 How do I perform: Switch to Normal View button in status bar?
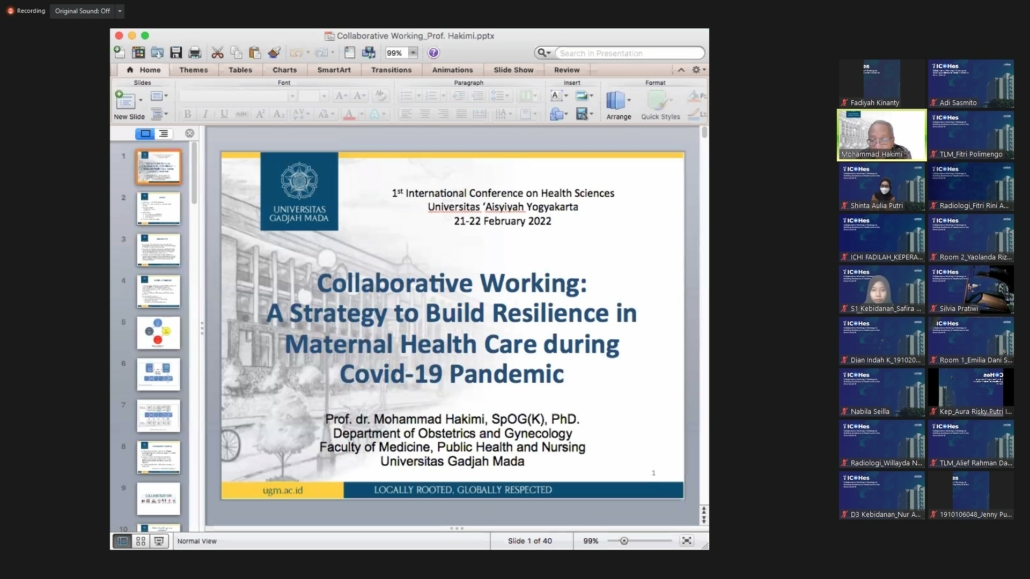click(x=122, y=542)
